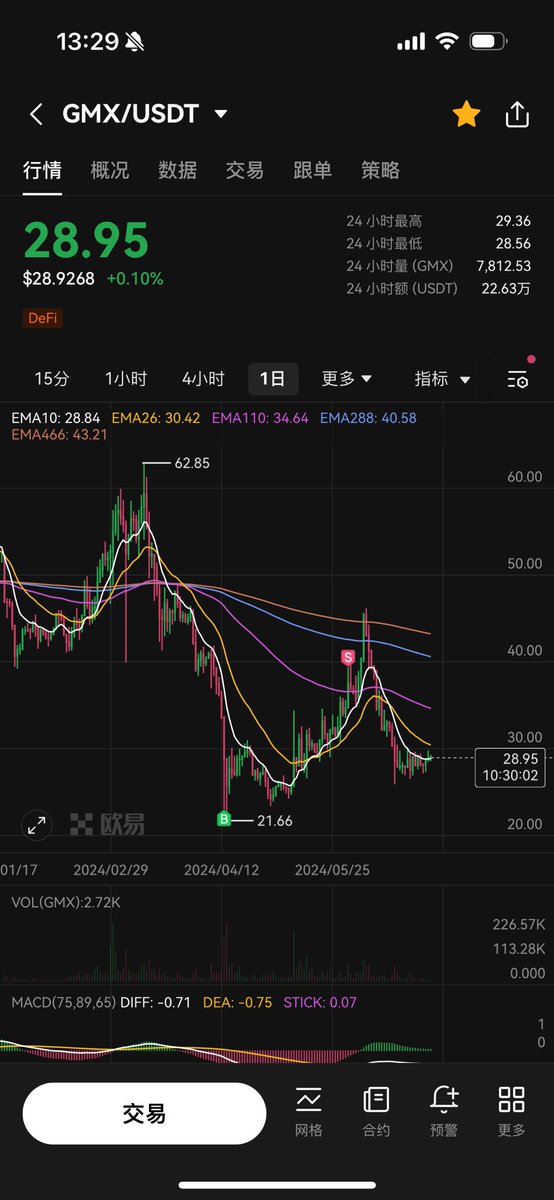The width and height of the screenshot is (554, 1200).
Task: Tap the DeFi tag
Action: (41, 318)
